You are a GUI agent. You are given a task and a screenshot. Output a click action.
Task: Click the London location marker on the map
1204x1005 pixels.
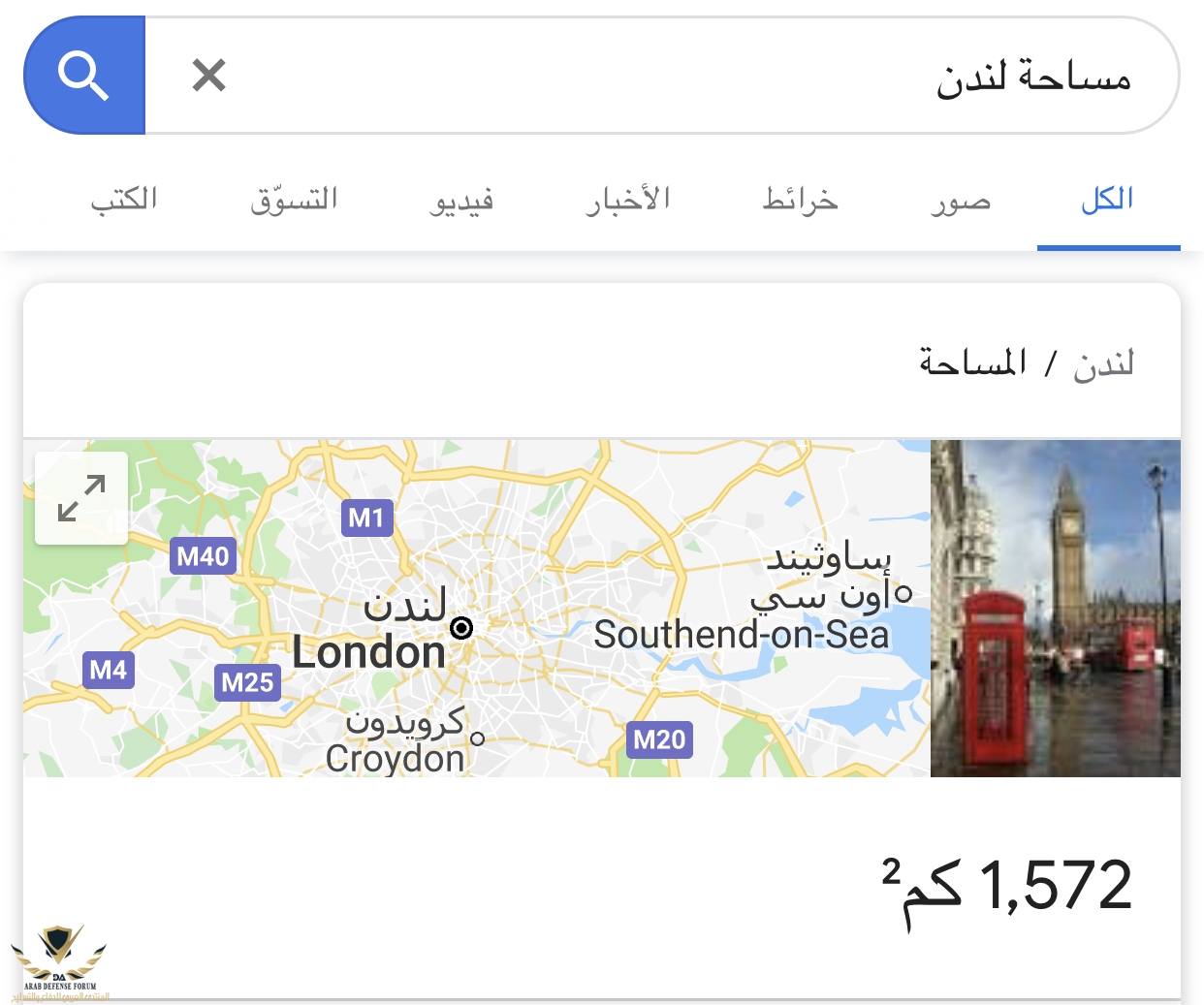tap(462, 628)
